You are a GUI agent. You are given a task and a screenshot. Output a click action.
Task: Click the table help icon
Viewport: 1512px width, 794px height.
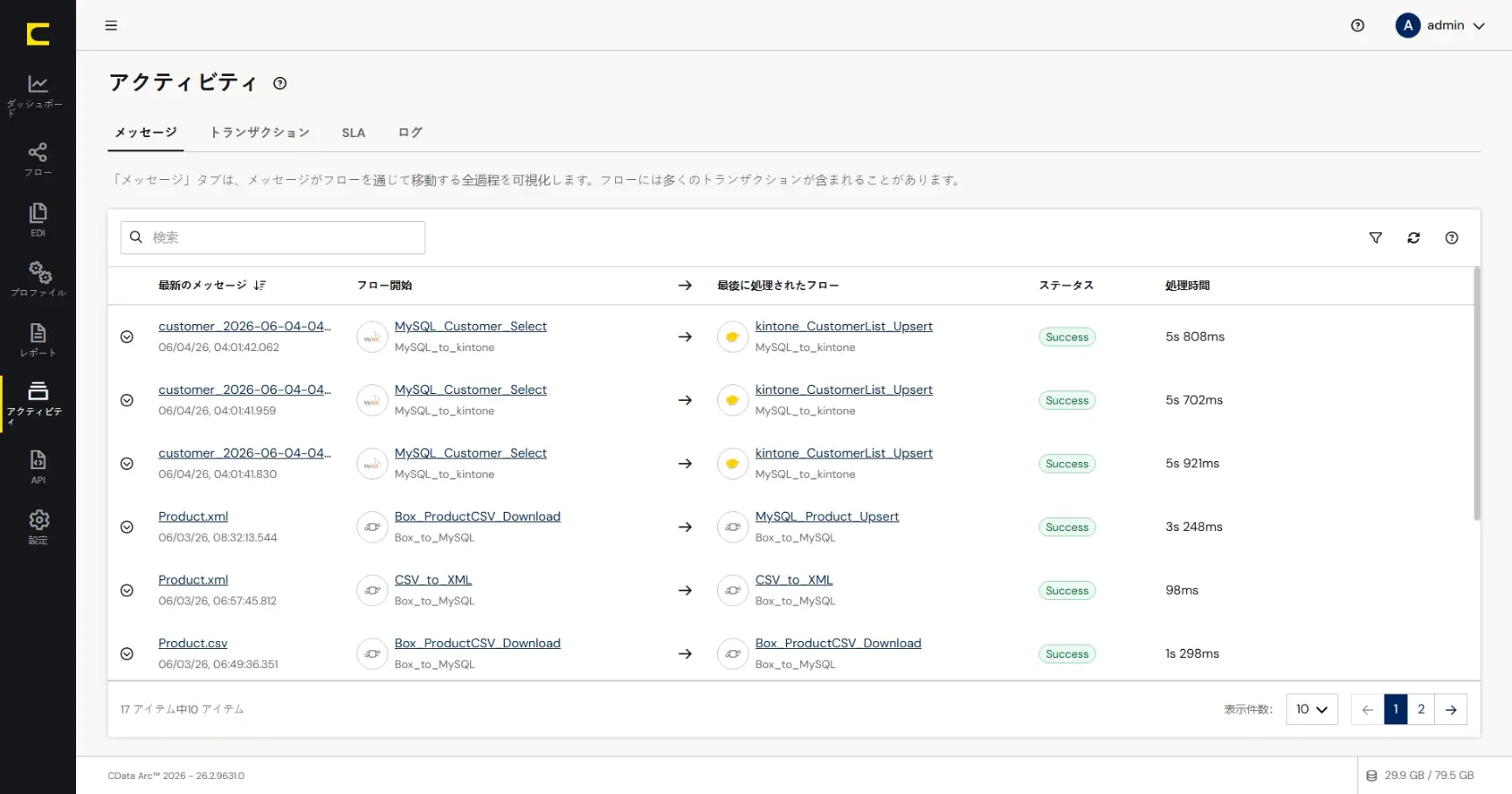pyautogui.click(x=1452, y=238)
